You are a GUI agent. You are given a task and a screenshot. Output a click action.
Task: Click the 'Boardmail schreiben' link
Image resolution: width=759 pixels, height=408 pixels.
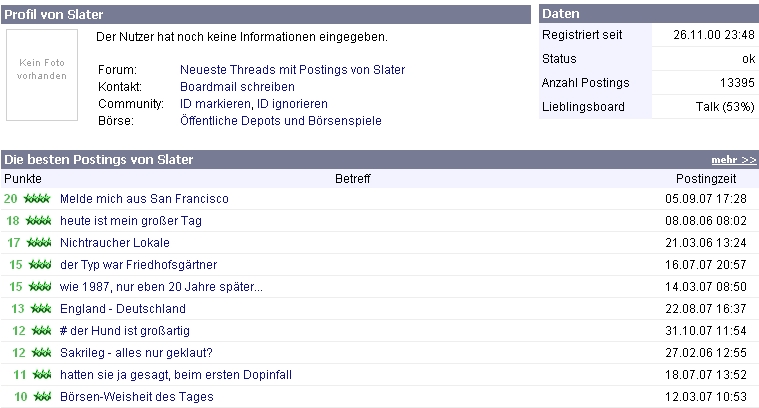[230, 87]
